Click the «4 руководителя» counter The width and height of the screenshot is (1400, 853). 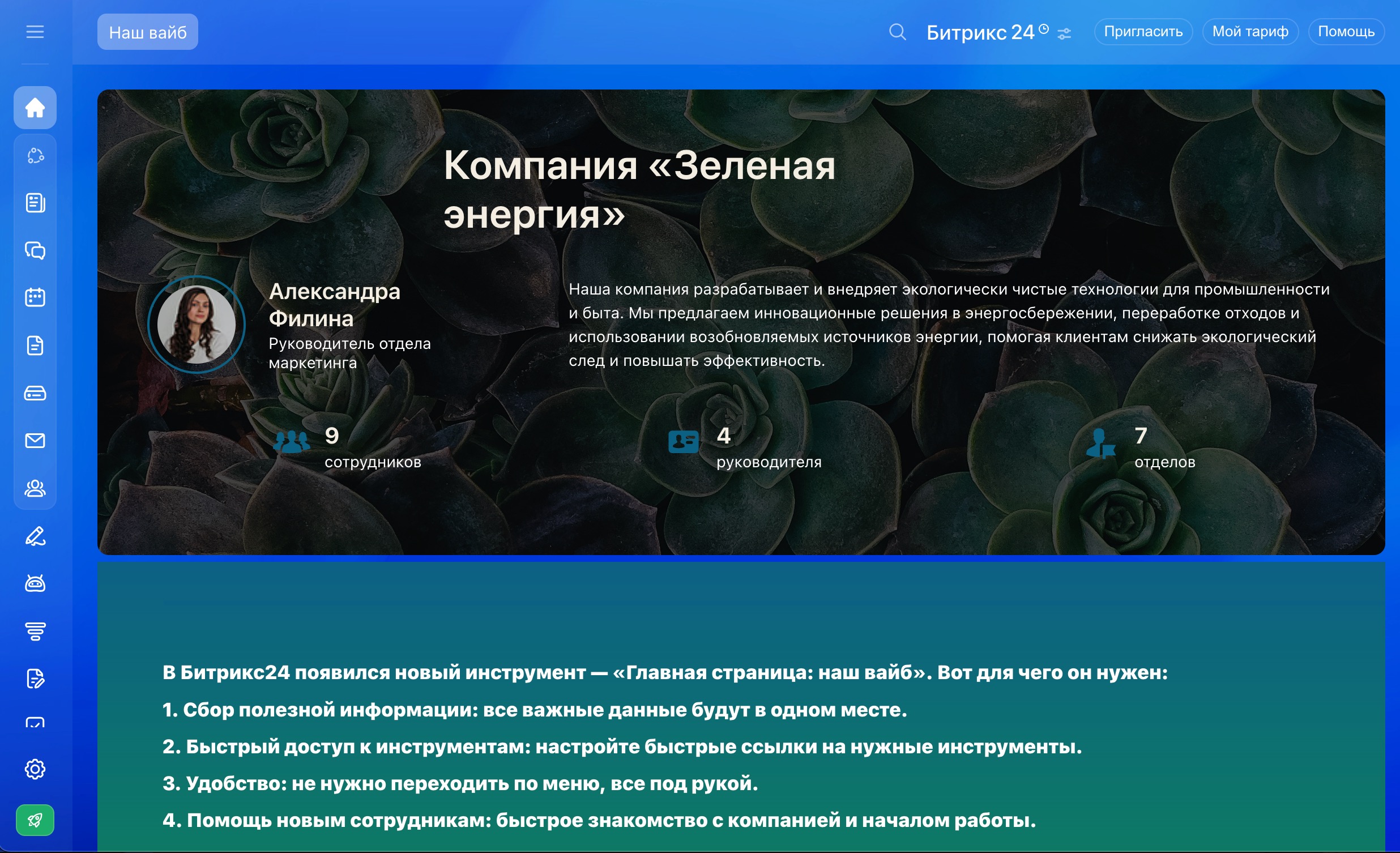[769, 447]
